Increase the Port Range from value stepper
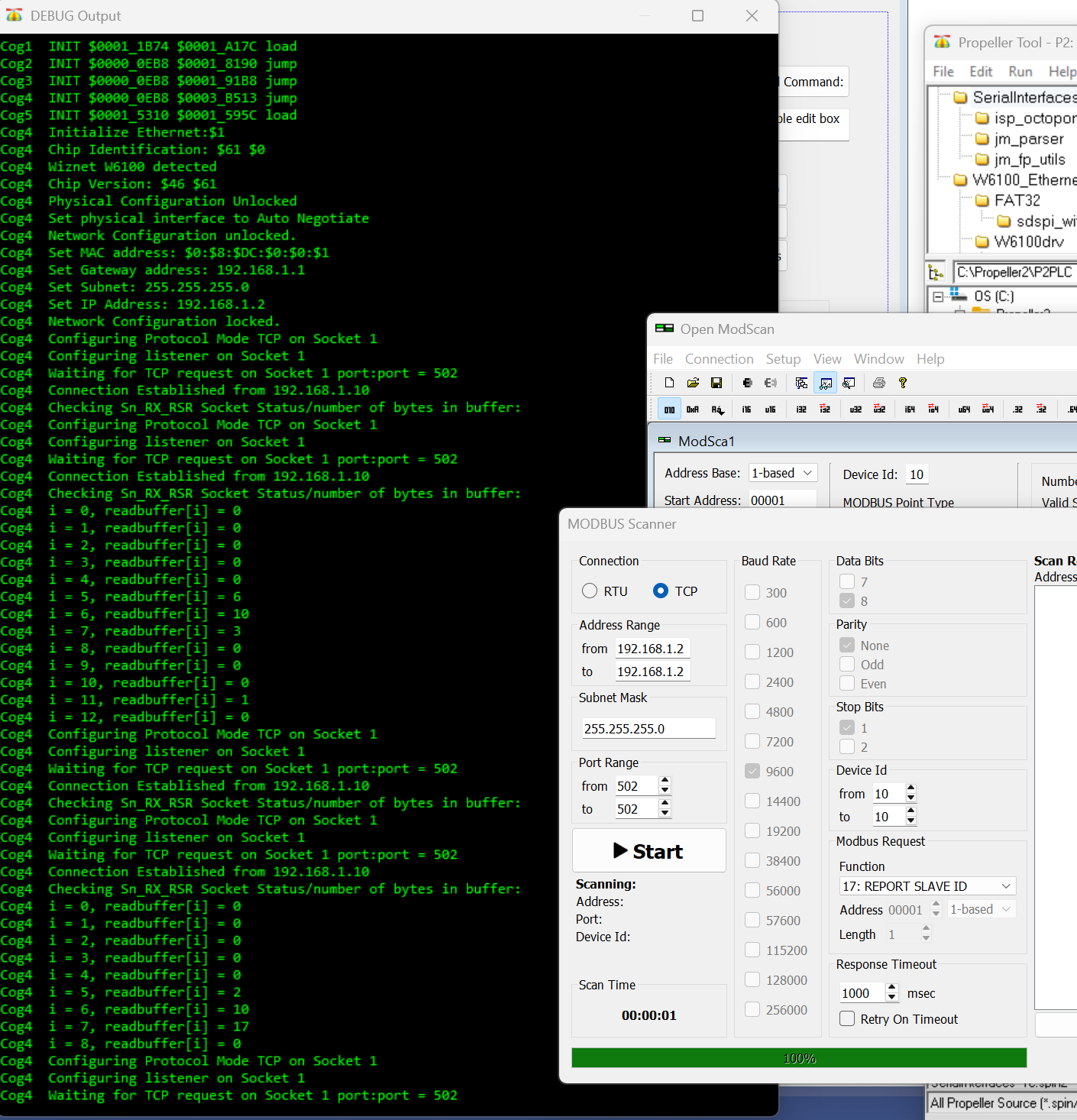Viewport: 1077px width, 1120px height. pos(665,781)
